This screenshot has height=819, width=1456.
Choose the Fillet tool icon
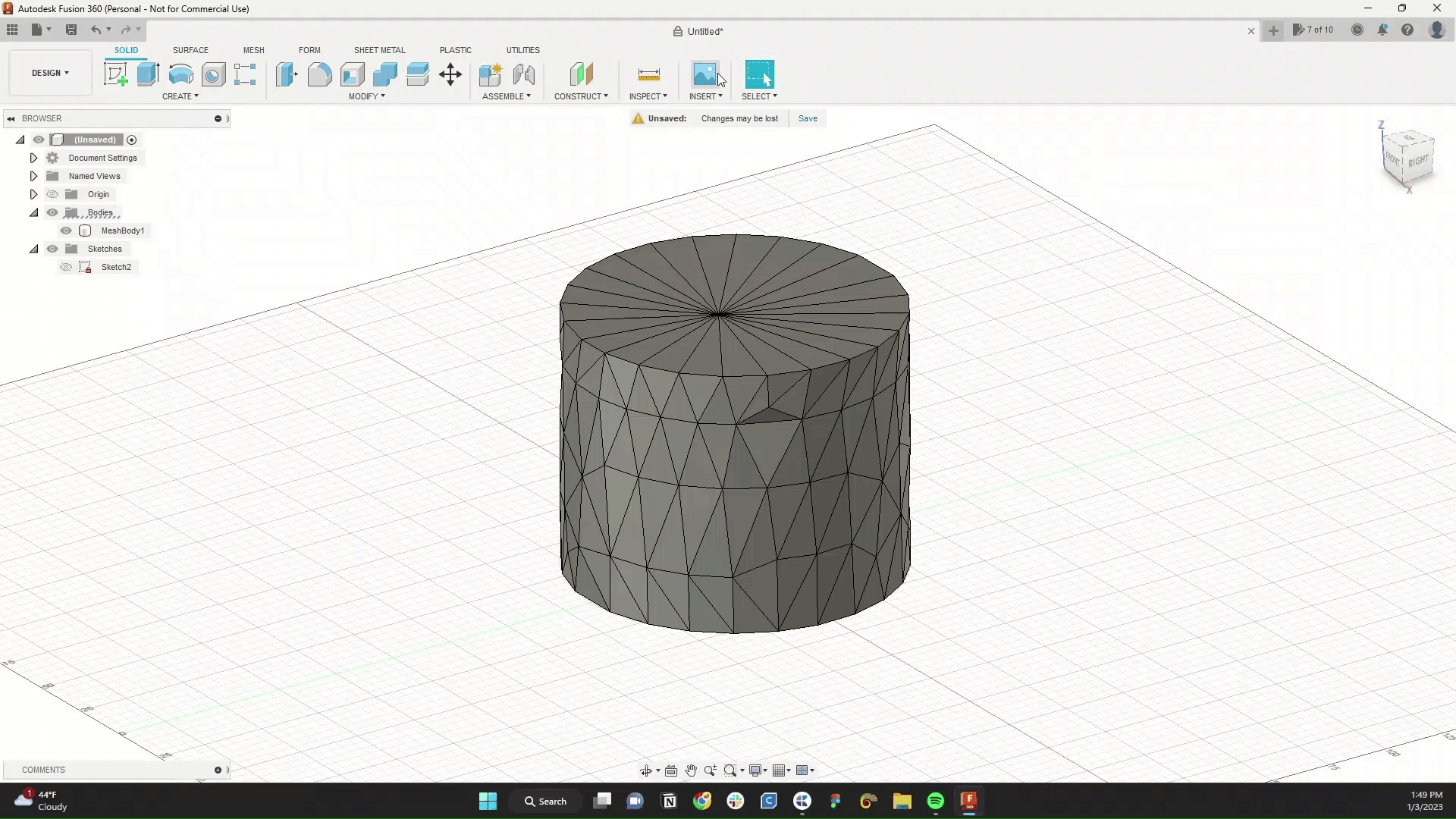pyautogui.click(x=319, y=74)
